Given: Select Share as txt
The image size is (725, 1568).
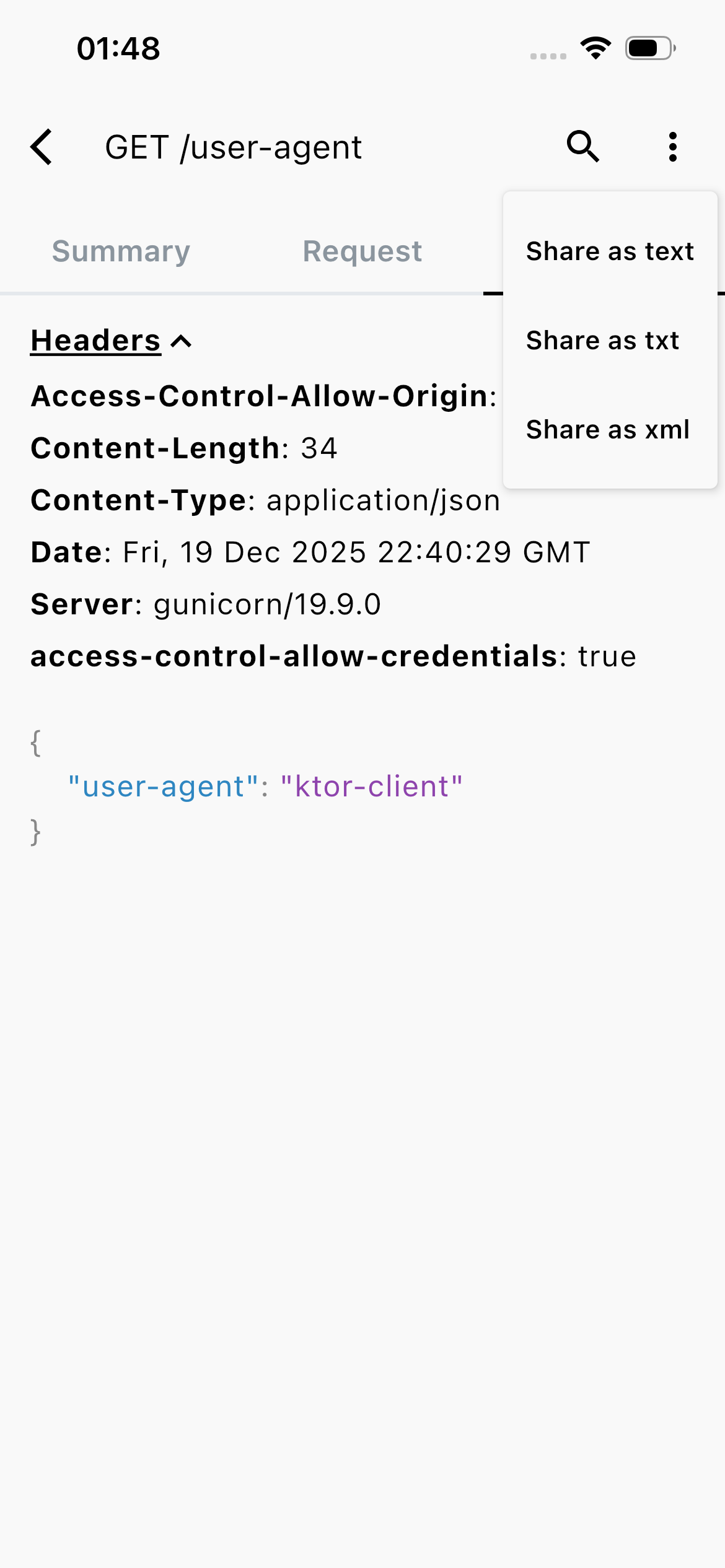Looking at the screenshot, I should click(602, 340).
